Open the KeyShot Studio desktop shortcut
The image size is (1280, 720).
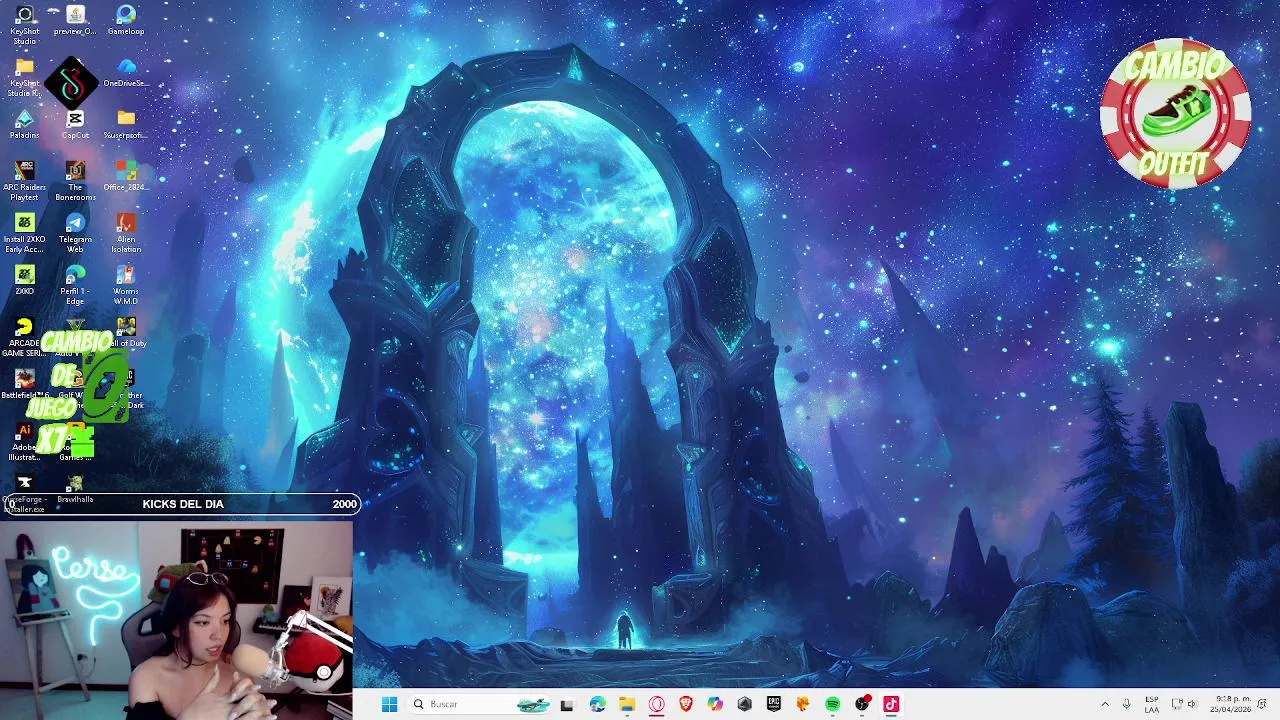click(24, 24)
